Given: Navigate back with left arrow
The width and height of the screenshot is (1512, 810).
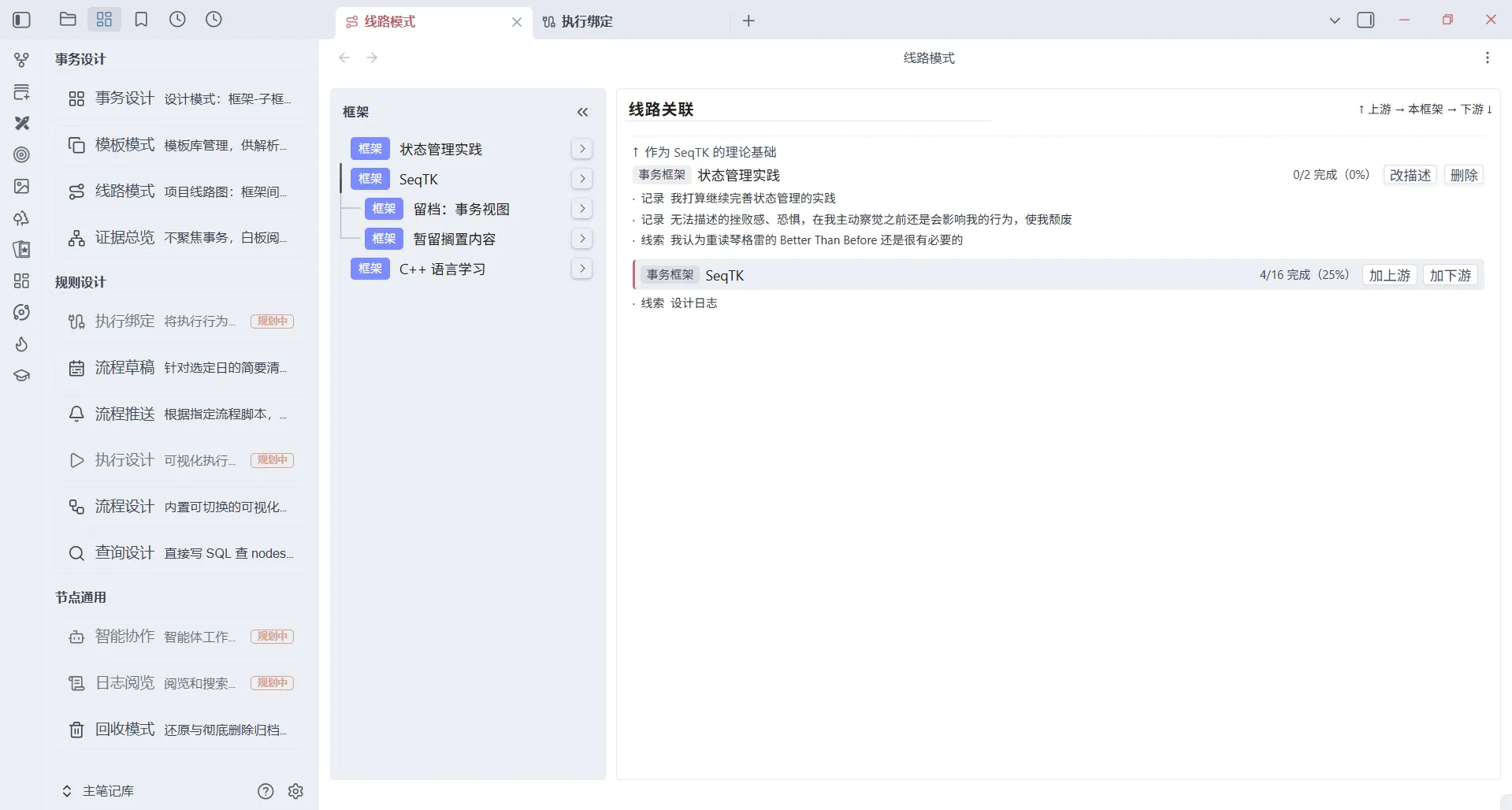Looking at the screenshot, I should (344, 58).
